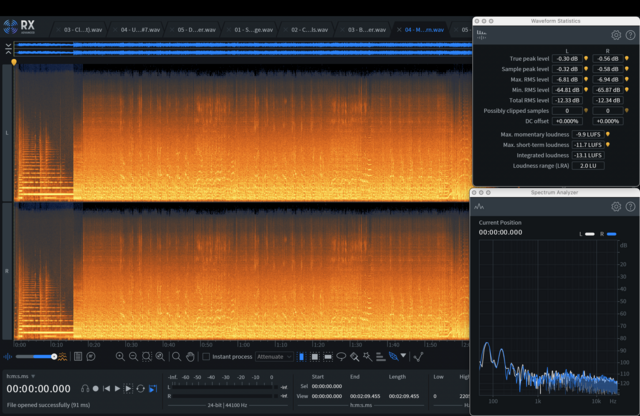
Task: Rewind to the start of file
Action: (106, 389)
